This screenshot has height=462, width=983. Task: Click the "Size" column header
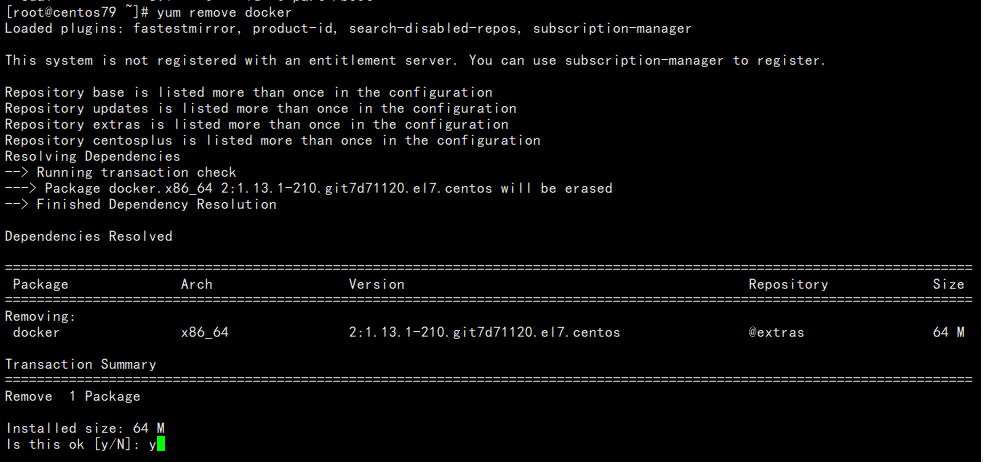948,284
